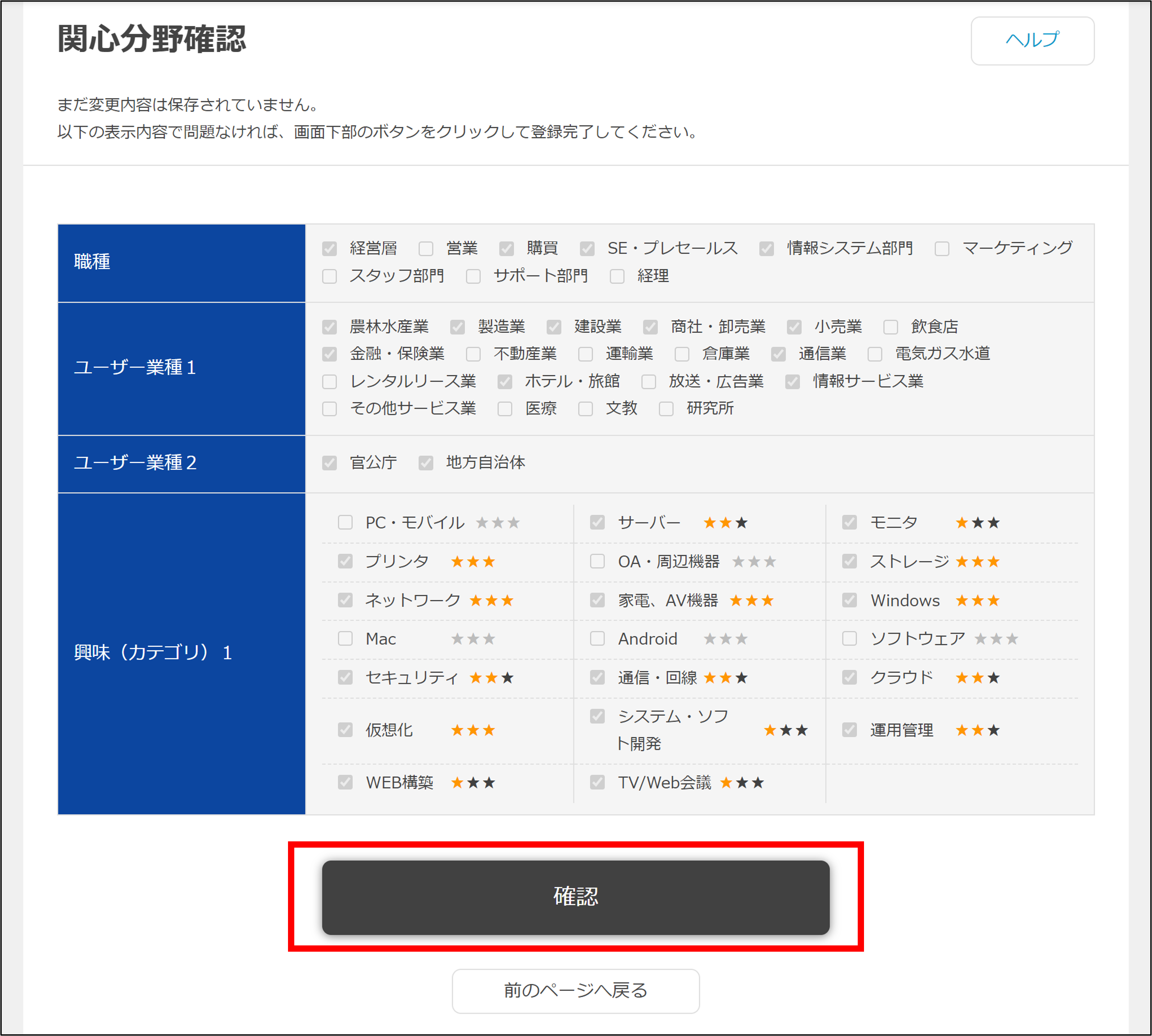The image size is (1152, 1036).
Task: Toggle the ホテル・旅館 checkbox
Action: pyautogui.click(x=505, y=381)
